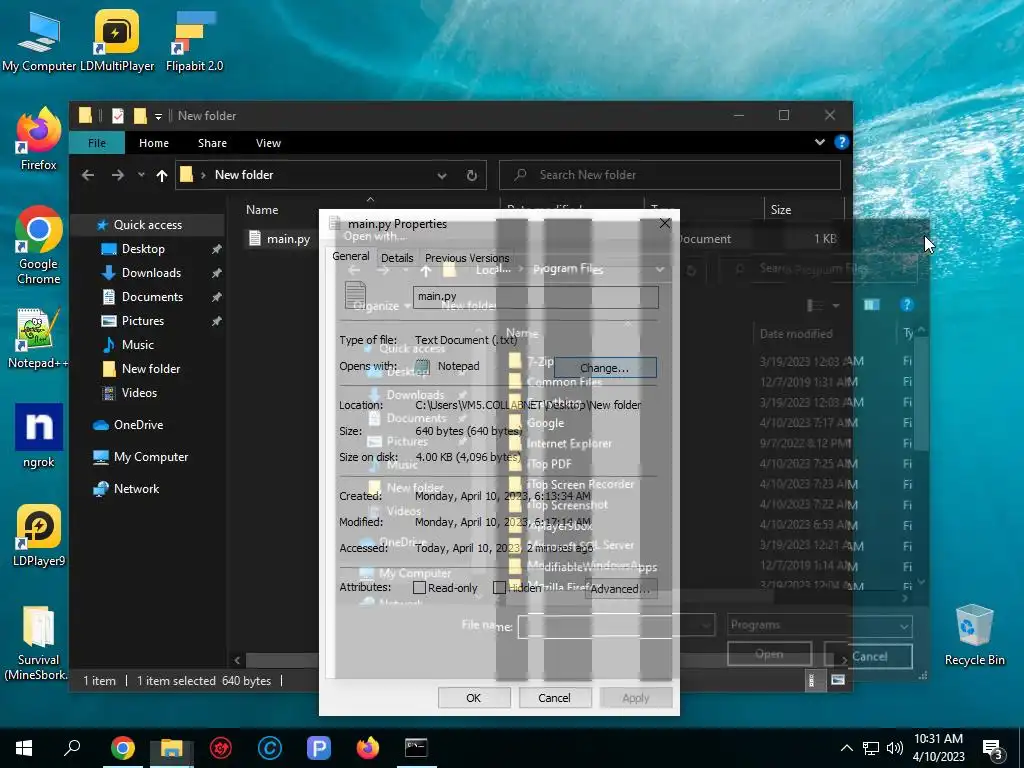1024x768 pixels.
Task: Expand the Explorer ribbon chevron
Action: point(820,142)
